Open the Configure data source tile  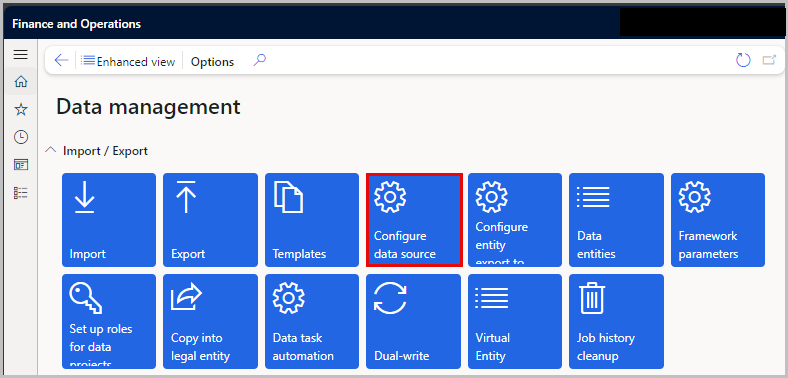pos(414,220)
